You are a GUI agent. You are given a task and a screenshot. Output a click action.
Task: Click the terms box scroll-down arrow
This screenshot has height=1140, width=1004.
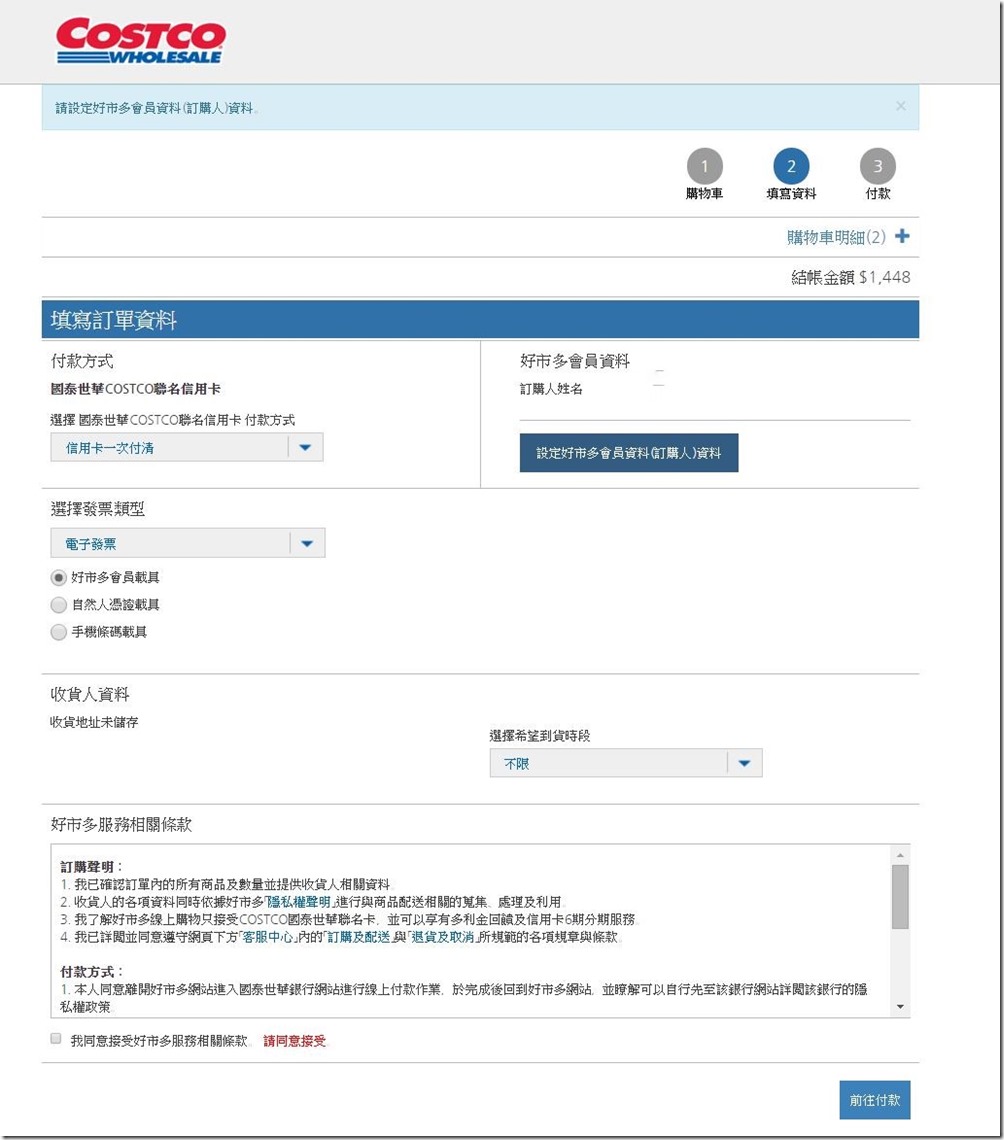[900, 1007]
